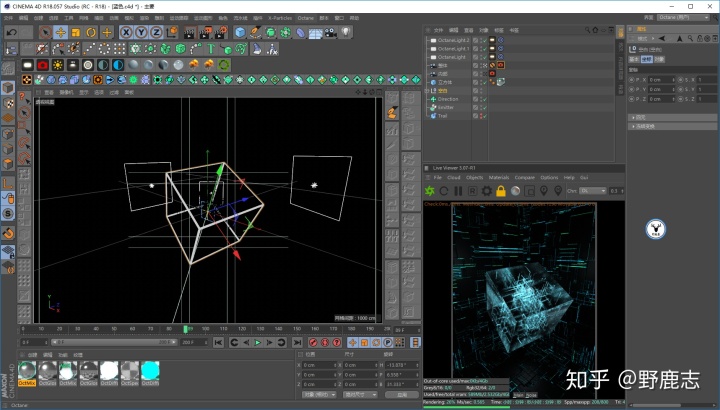This screenshot has height=410, width=720.
Task: Open size mode dropdown in coordinates
Action: tap(360, 394)
